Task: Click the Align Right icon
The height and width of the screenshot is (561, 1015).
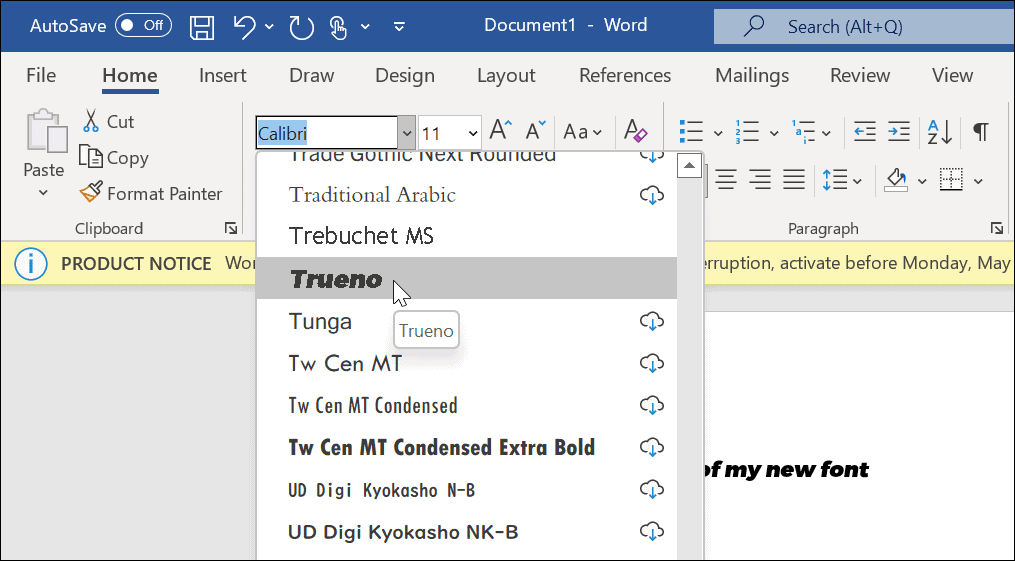Action: (x=760, y=179)
